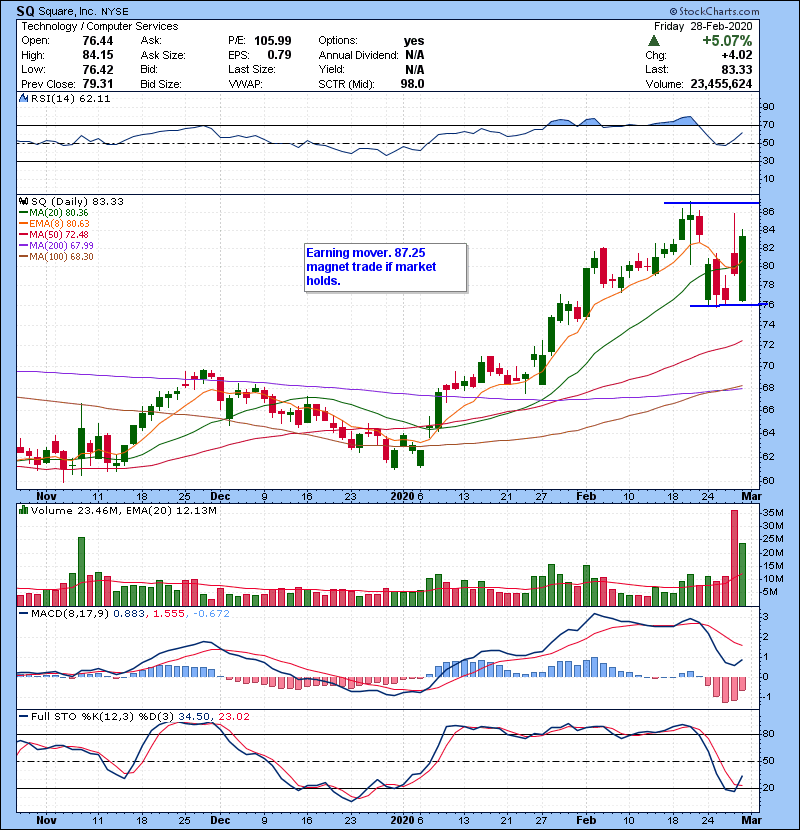Click the tallest red volume bar

[x=734, y=558]
